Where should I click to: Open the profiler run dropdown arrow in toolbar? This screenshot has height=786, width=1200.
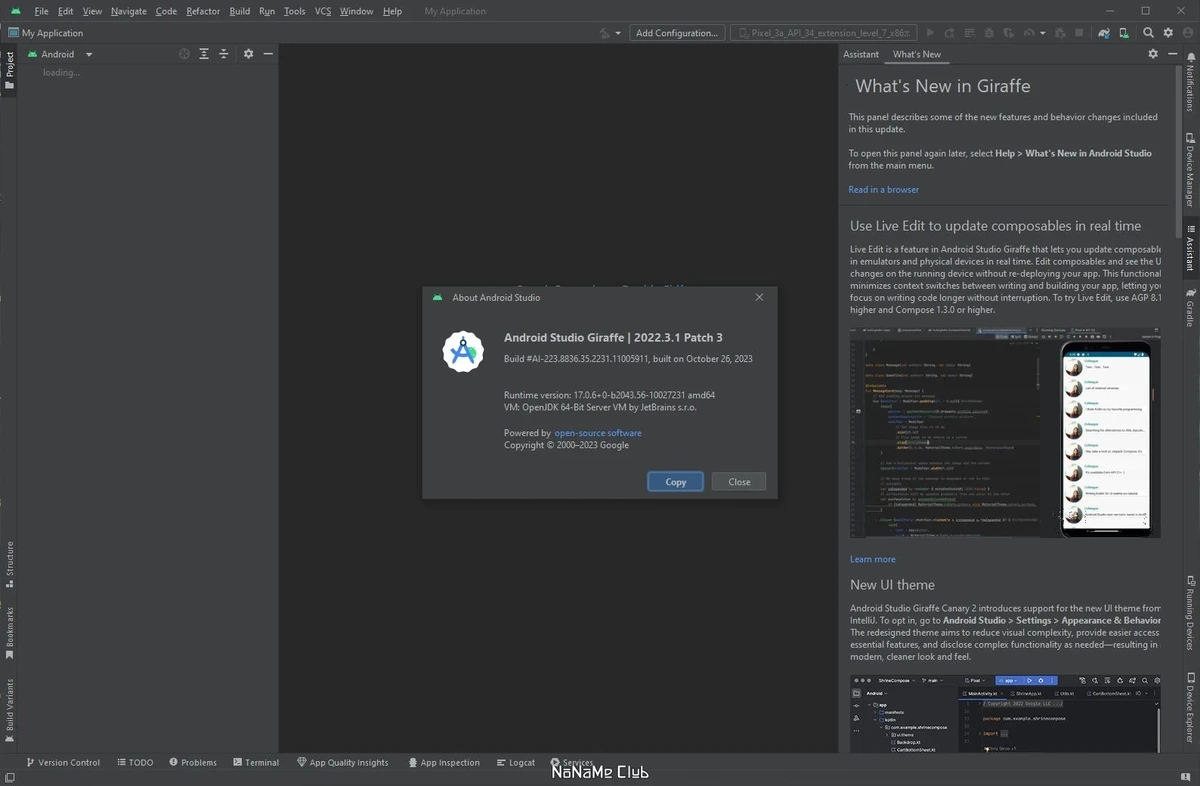tap(1043, 33)
